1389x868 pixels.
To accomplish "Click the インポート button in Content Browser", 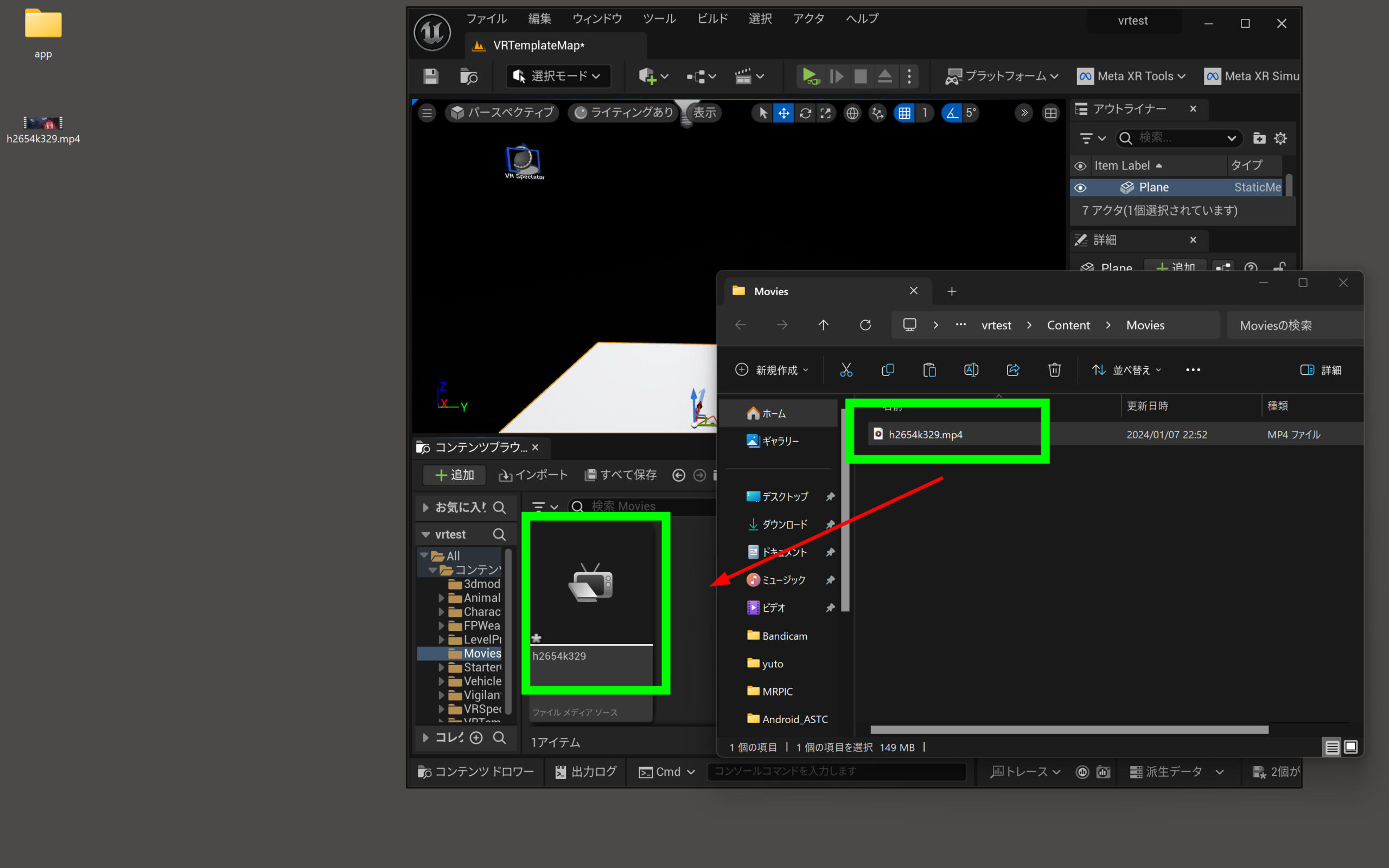I will 533,475.
